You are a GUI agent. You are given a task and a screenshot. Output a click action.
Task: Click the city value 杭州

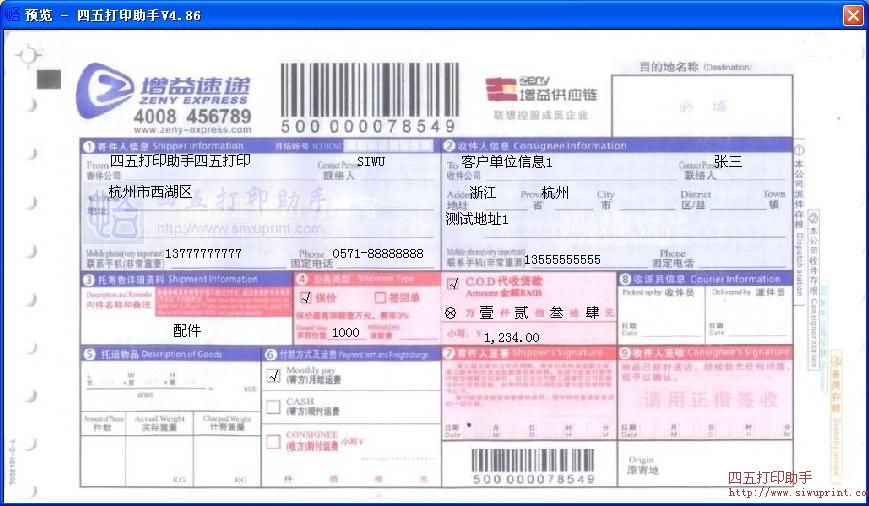point(555,192)
